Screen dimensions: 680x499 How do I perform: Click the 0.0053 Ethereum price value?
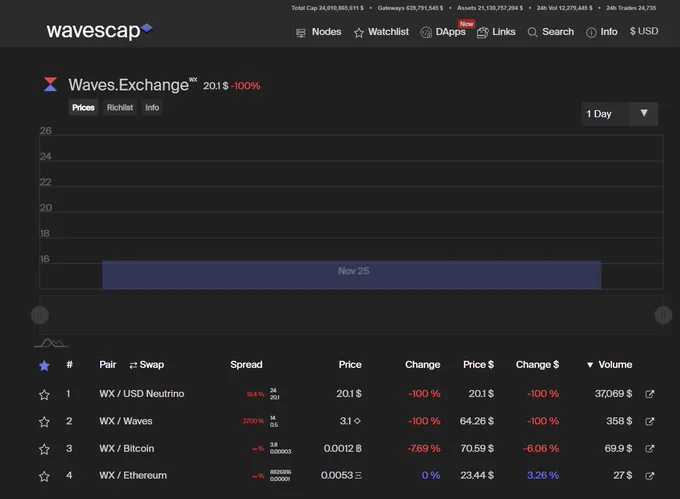[341, 476]
